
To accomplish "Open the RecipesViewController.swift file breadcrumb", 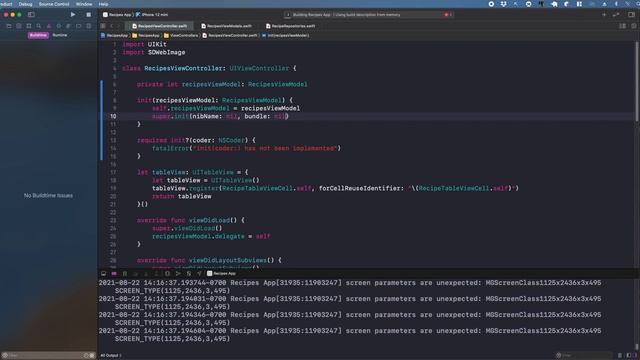I will click(x=230, y=36).
